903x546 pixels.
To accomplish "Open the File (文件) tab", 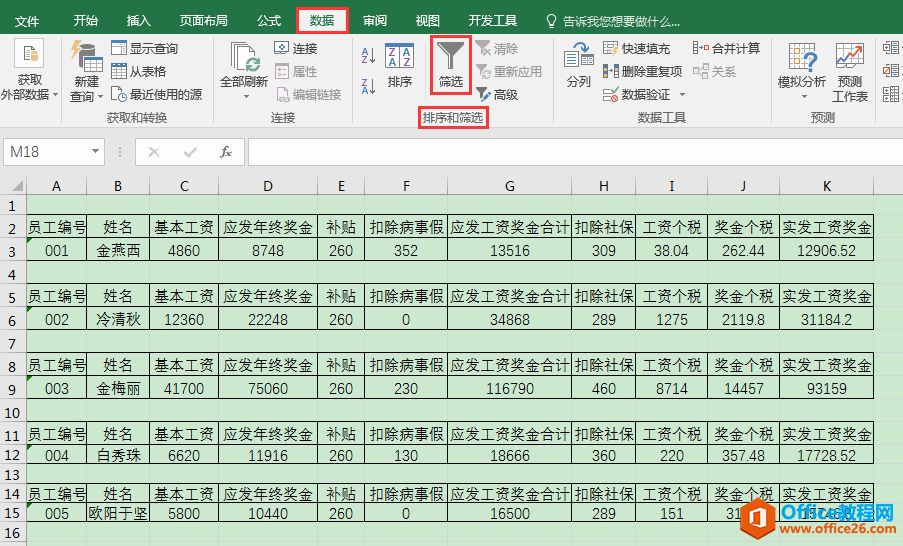I will click(27, 21).
